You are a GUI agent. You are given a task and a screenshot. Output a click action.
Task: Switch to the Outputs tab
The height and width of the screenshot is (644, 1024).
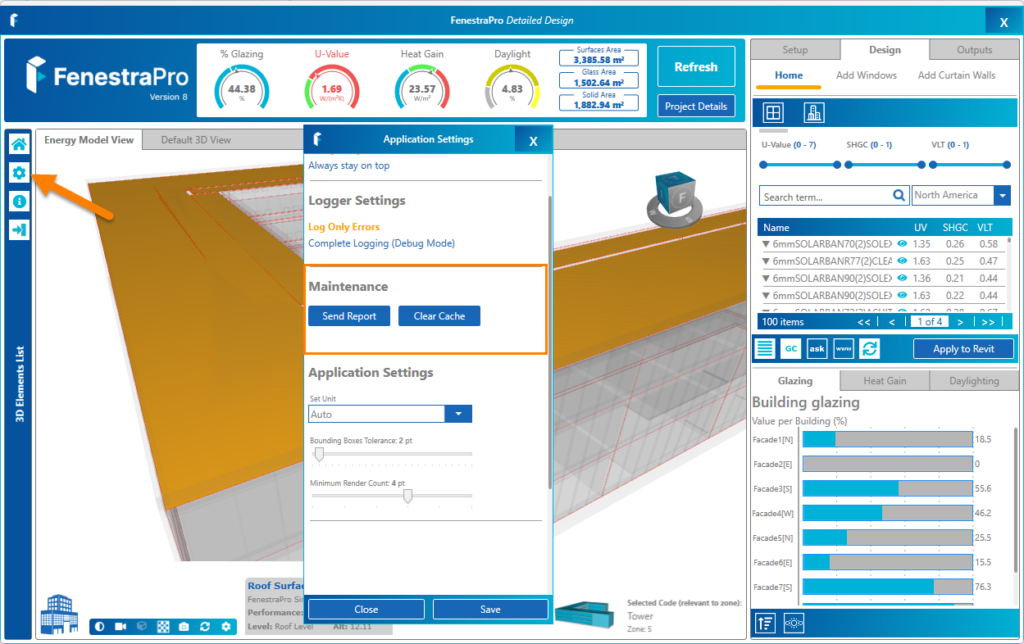click(x=974, y=50)
